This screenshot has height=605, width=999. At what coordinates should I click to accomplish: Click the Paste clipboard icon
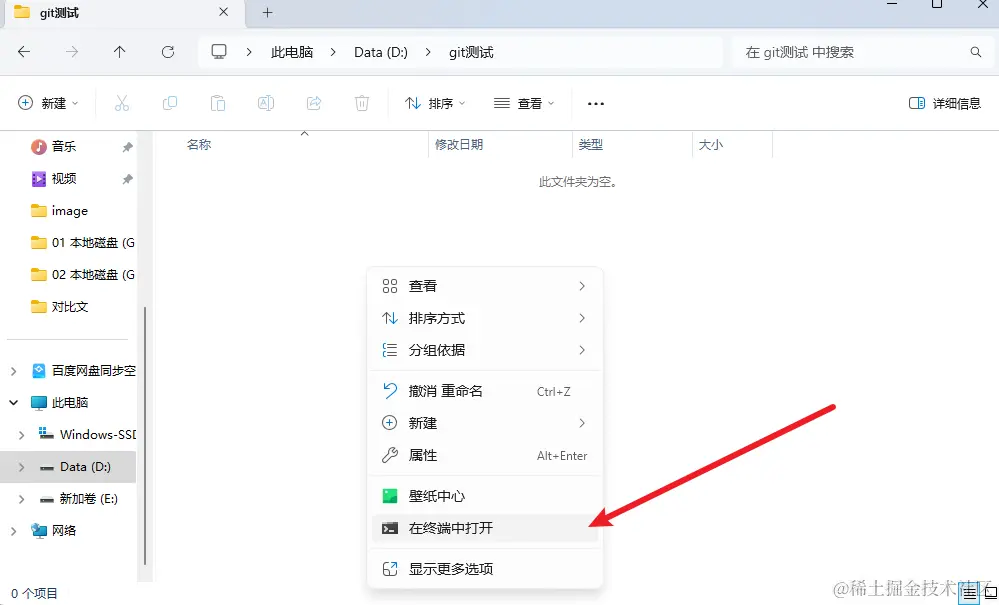point(218,103)
